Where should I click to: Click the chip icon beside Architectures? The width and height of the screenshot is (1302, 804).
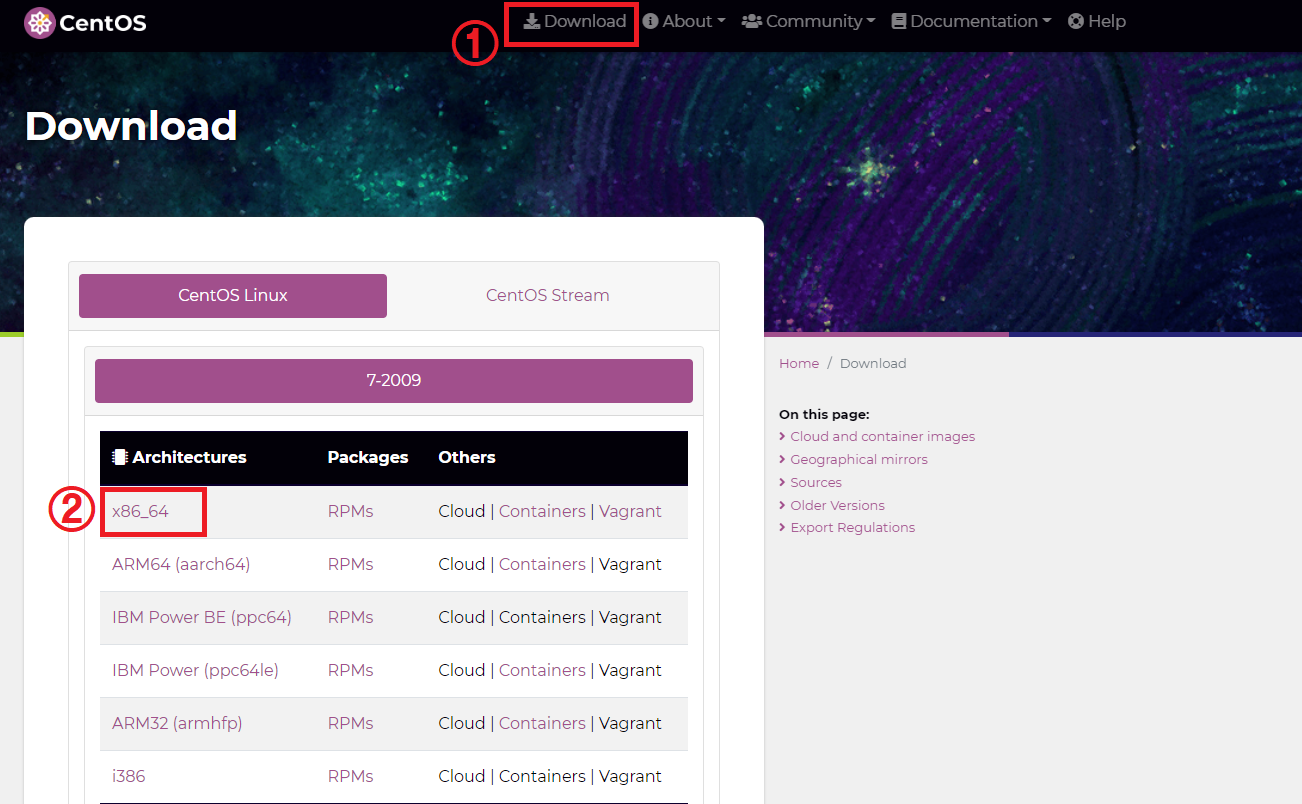pos(120,457)
